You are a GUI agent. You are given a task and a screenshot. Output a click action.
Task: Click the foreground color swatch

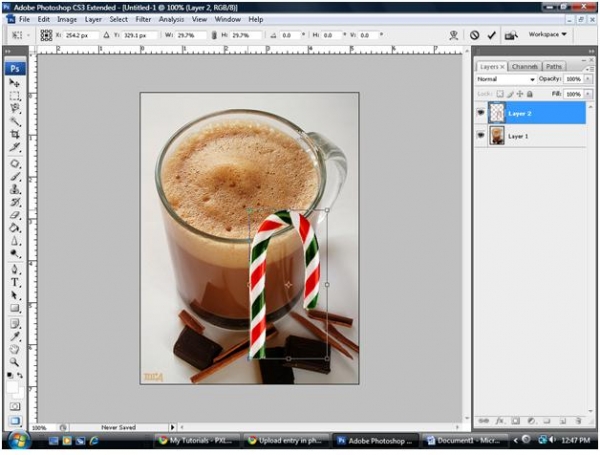(12, 387)
